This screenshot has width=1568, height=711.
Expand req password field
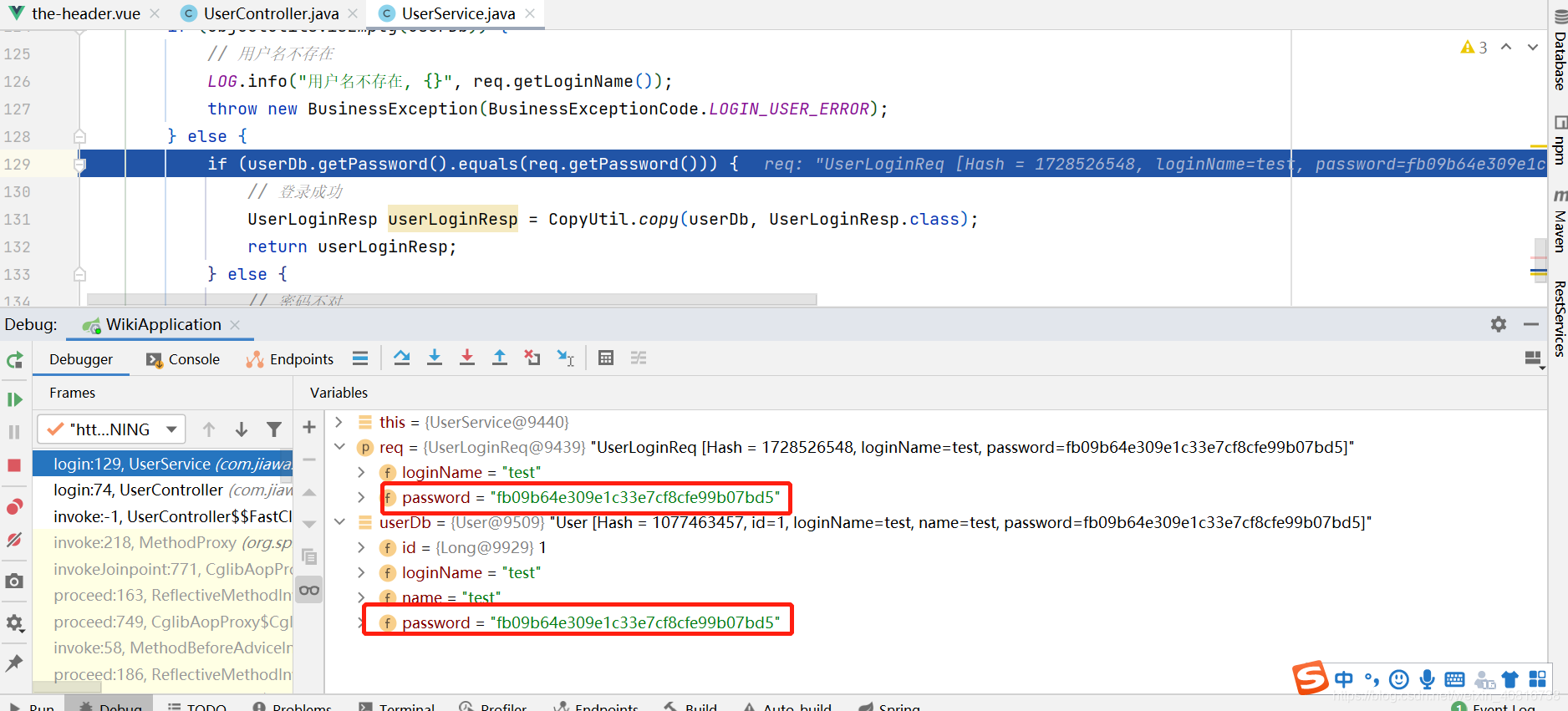pyautogui.click(x=361, y=497)
